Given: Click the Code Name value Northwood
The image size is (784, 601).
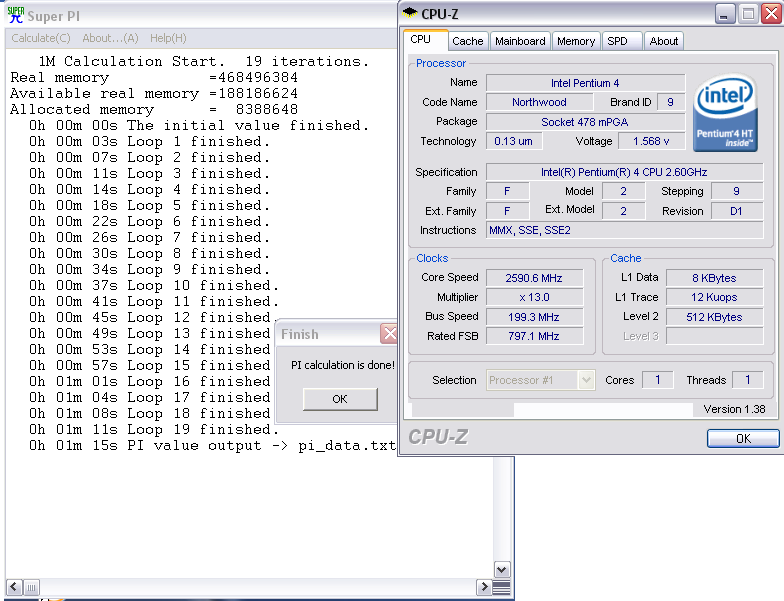Looking at the screenshot, I should [539, 102].
